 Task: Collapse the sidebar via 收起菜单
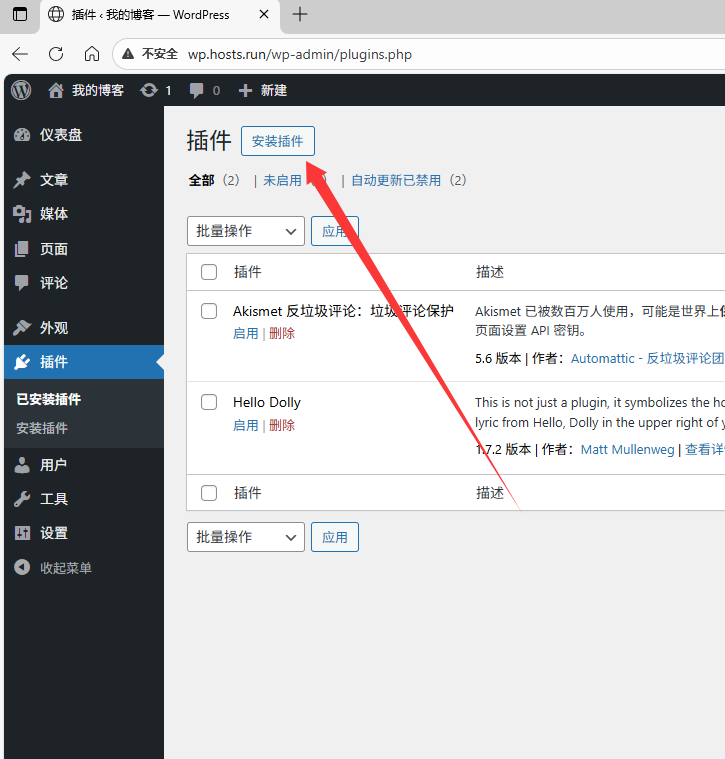coord(65,568)
